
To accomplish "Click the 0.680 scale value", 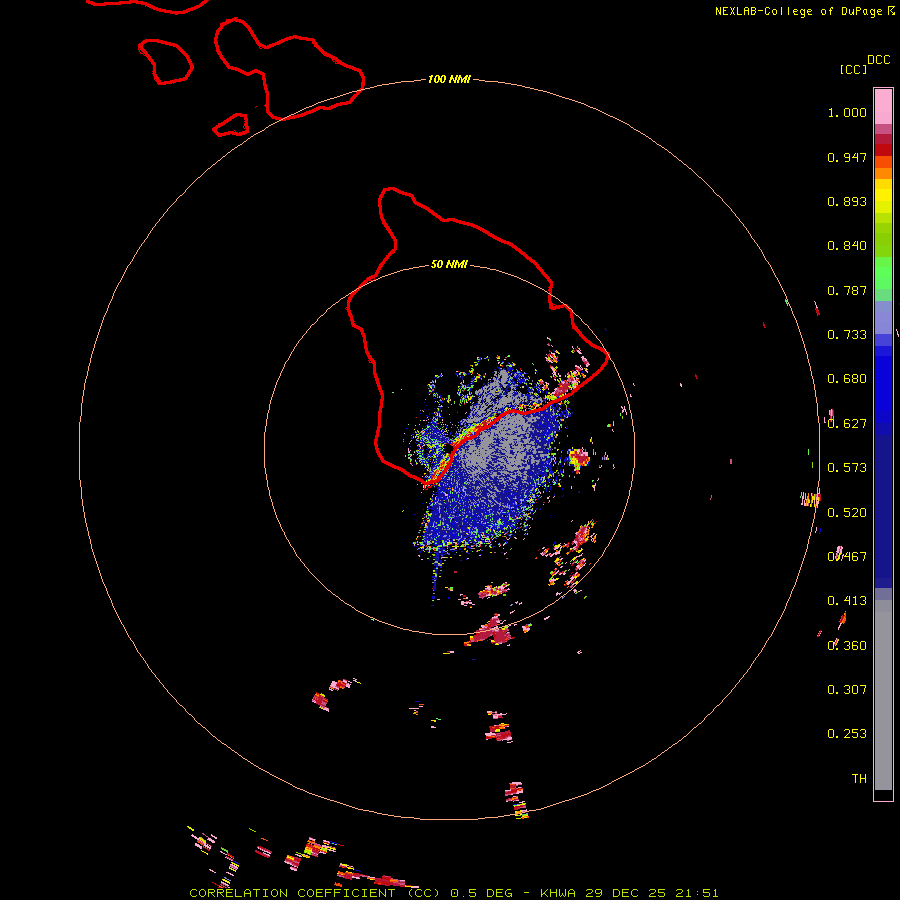I will tap(847, 379).
